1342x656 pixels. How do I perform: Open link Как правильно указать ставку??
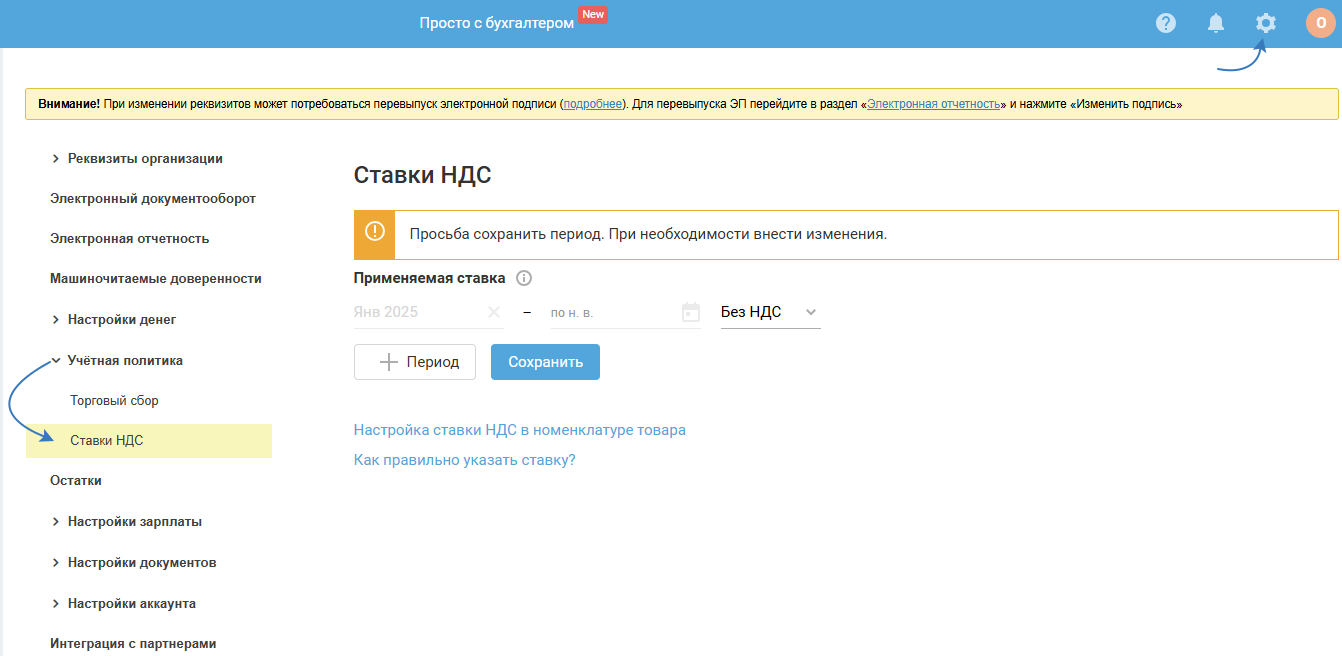pyautogui.click(x=465, y=460)
